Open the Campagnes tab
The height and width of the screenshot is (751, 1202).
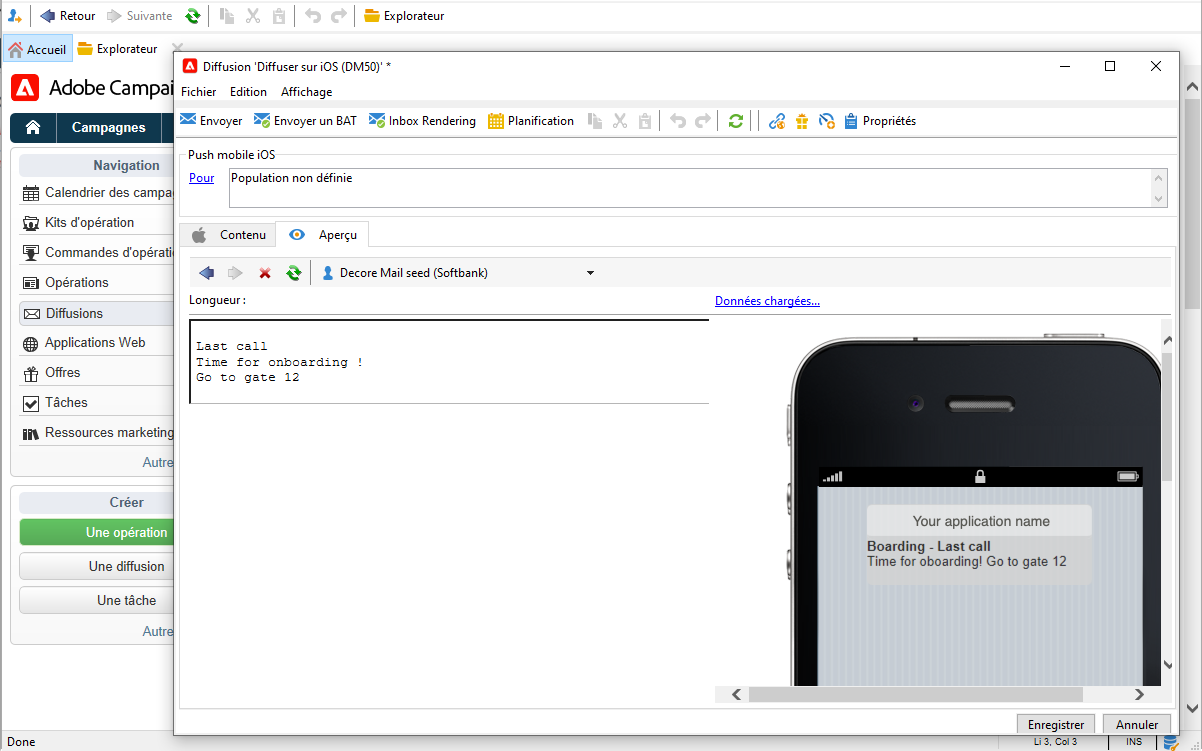click(x=108, y=128)
